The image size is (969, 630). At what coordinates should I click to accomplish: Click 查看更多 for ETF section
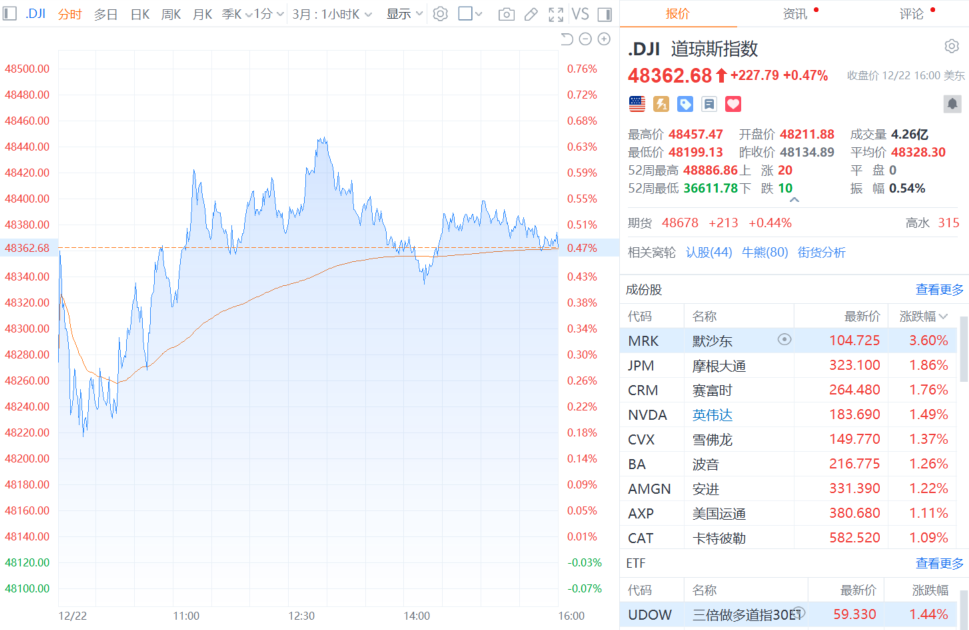(x=939, y=563)
